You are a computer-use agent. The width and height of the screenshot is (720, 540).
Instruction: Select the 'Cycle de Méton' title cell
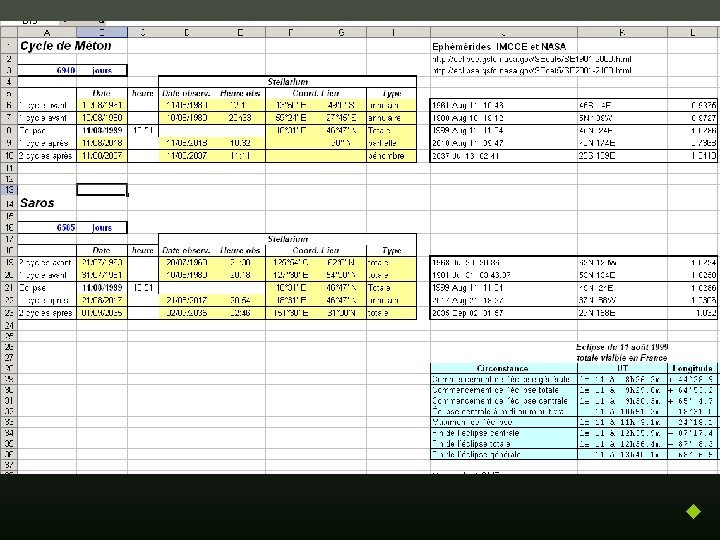pos(66,46)
